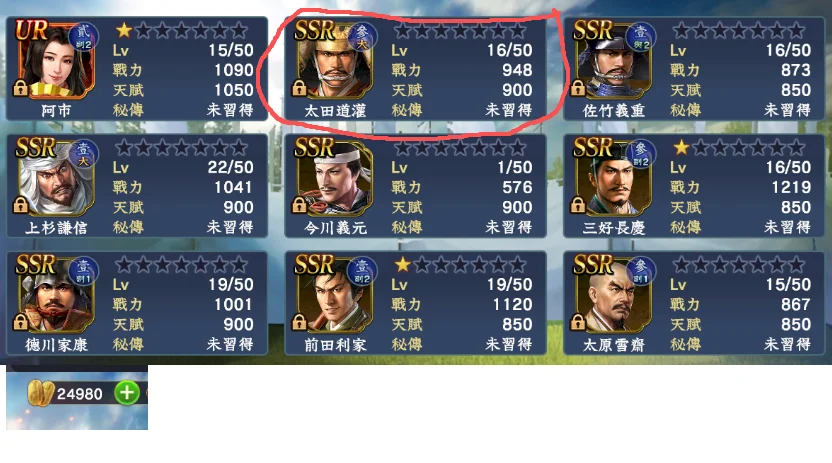Toggle the lock icon on 上杉謙信's portrait
The height and width of the screenshot is (463, 832).
pos(21,205)
